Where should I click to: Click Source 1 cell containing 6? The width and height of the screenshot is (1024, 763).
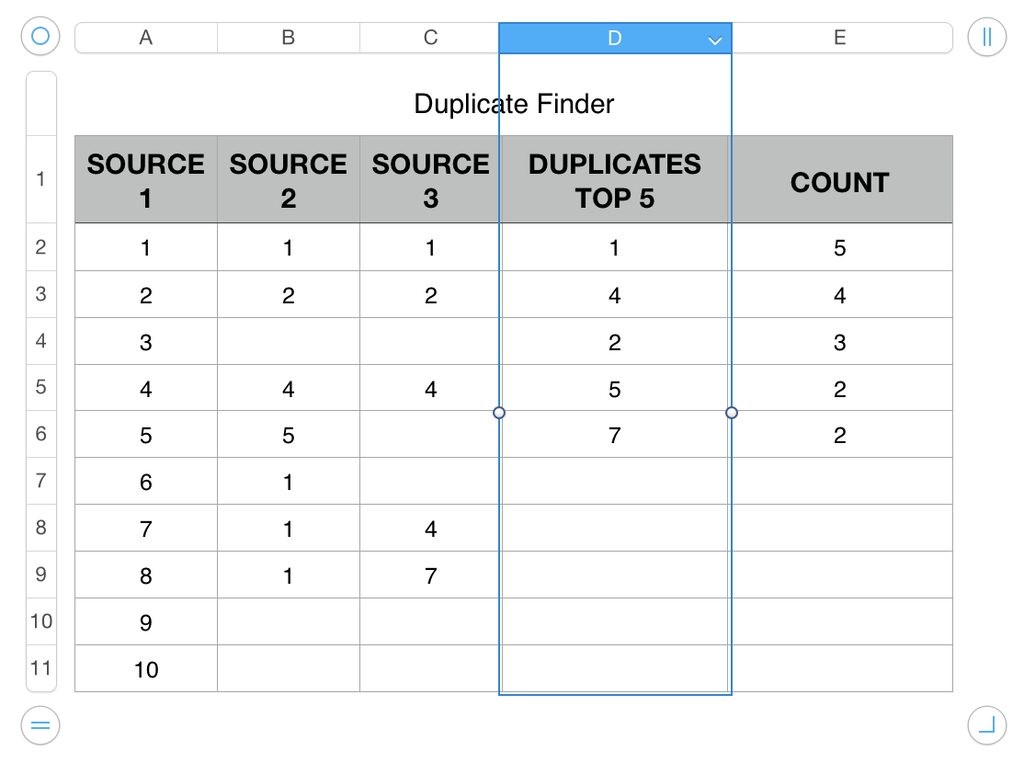(146, 481)
